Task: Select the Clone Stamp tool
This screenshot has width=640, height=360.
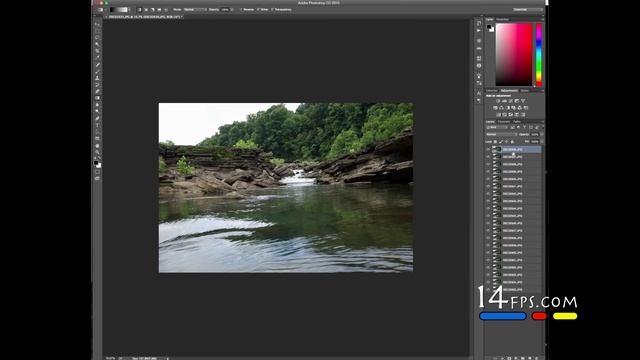Action: (x=97, y=78)
